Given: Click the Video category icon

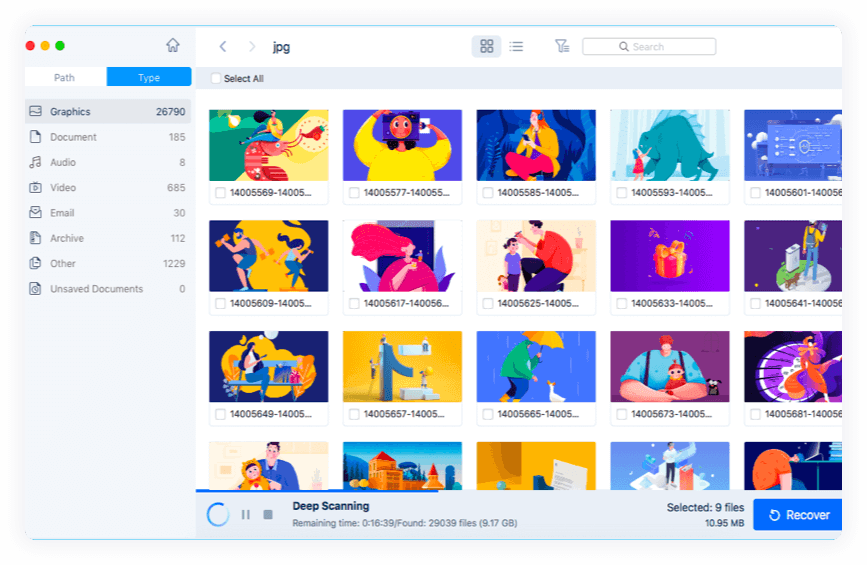Looking at the screenshot, I should pos(35,187).
